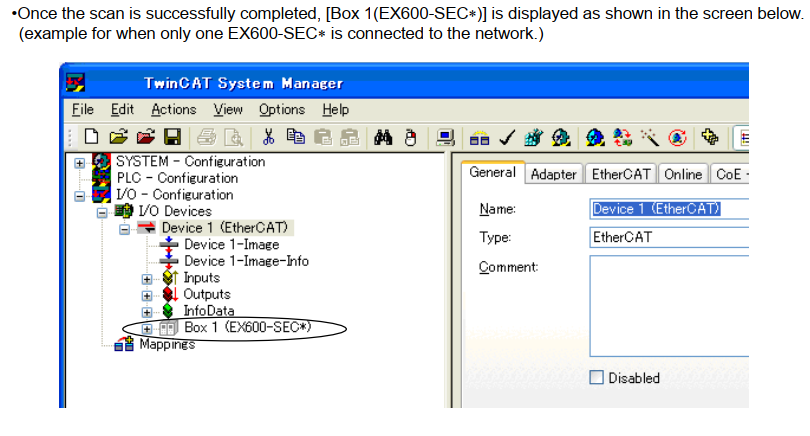Image resolution: width=810 pixels, height=436 pixels.
Task: Switch to the General tab
Action: tap(493, 173)
